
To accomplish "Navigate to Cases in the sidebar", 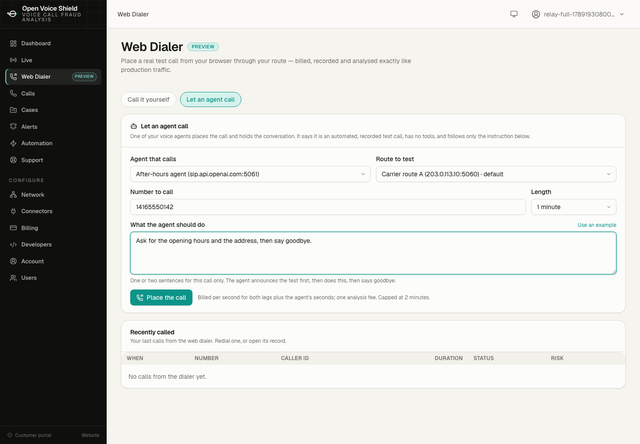I will click(53, 110).
